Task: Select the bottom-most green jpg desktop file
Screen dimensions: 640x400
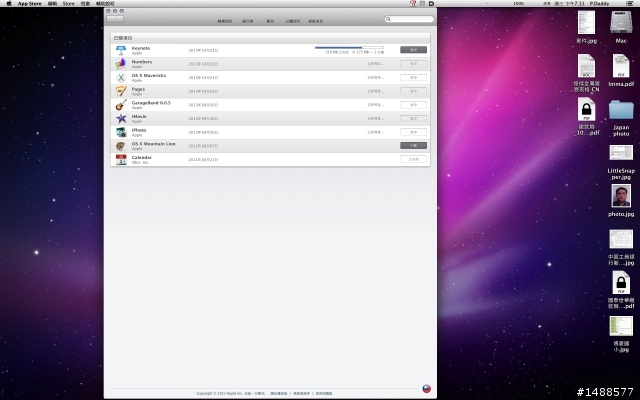Action: pos(621,326)
